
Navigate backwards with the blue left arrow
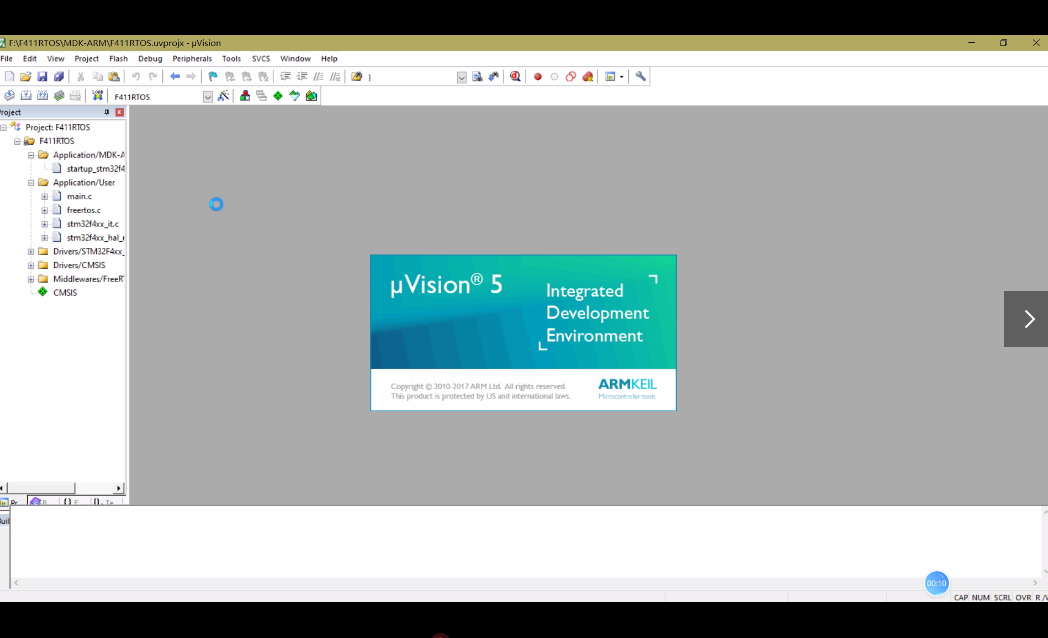(x=174, y=77)
